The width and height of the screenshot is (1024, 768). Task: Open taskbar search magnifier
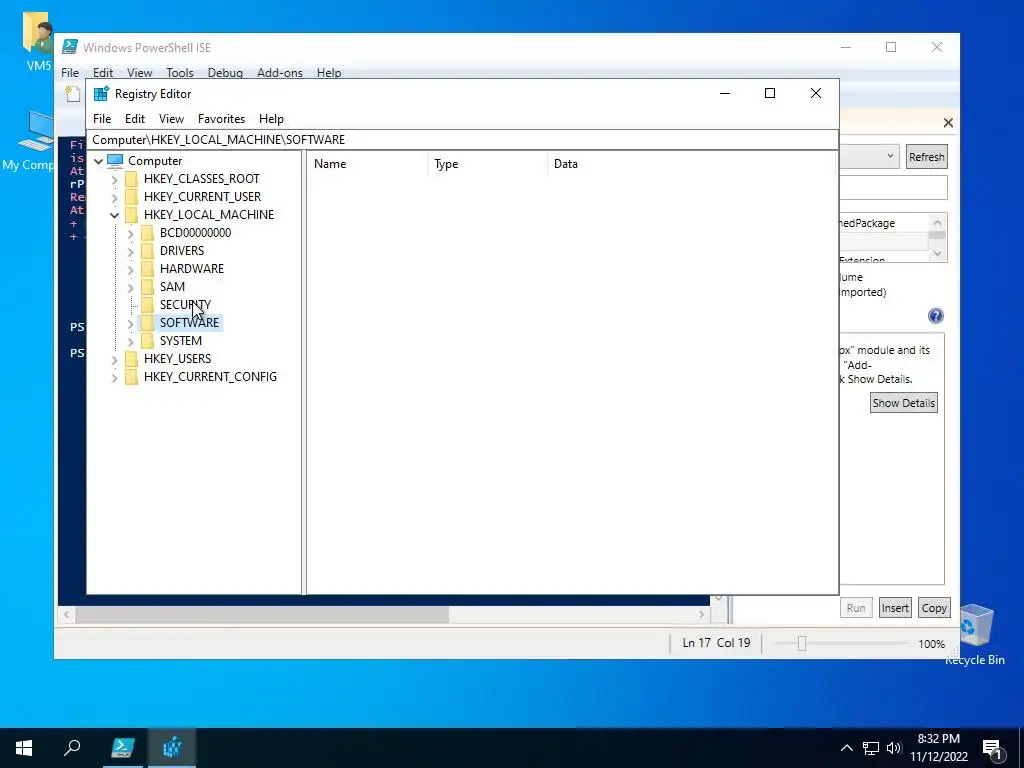pos(72,748)
